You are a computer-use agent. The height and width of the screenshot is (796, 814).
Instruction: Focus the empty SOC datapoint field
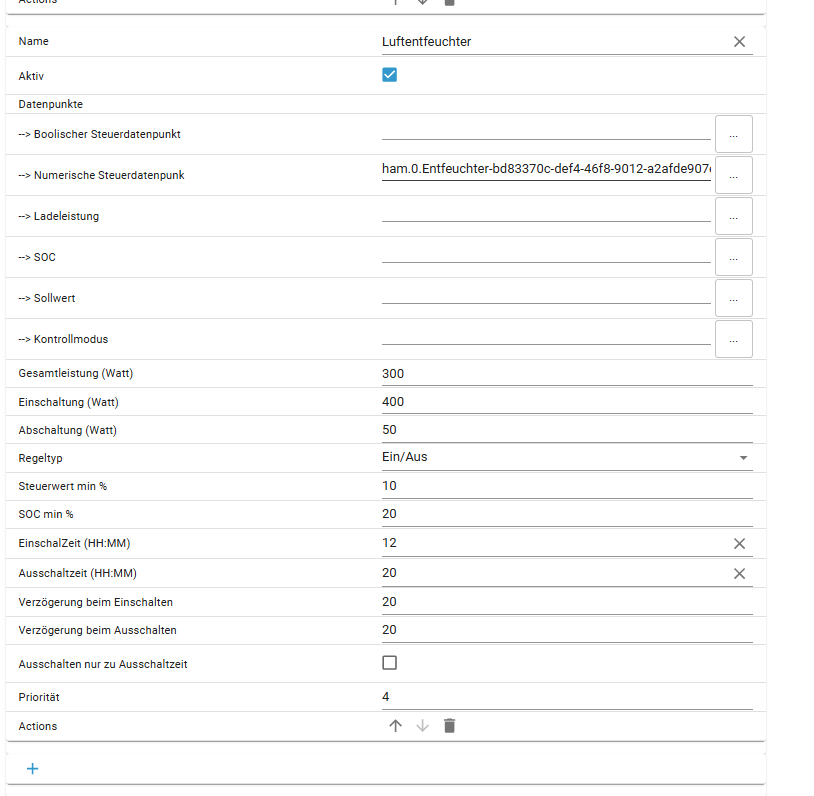coord(546,252)
